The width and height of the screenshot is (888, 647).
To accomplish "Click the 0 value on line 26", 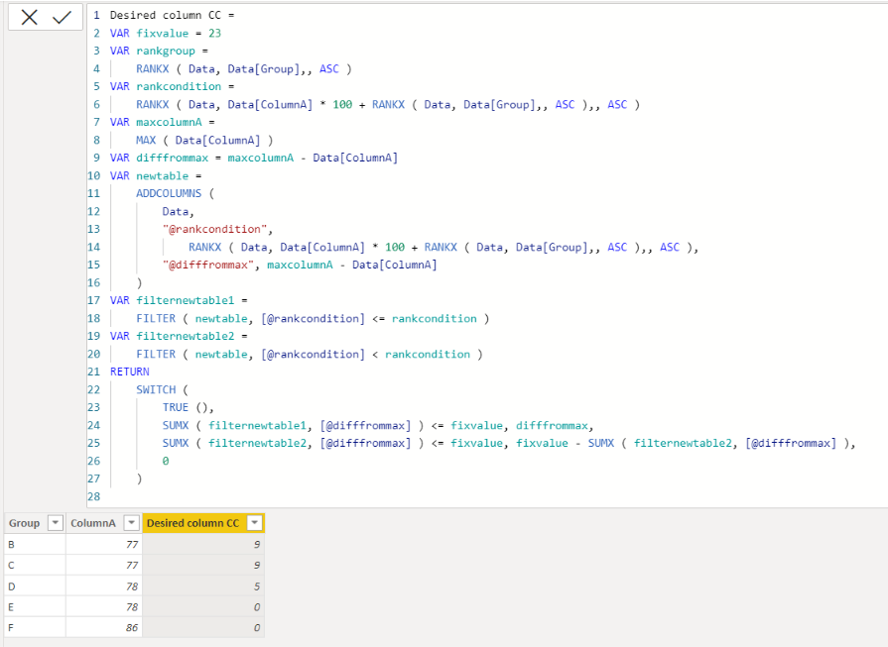I will coord(165,462).
